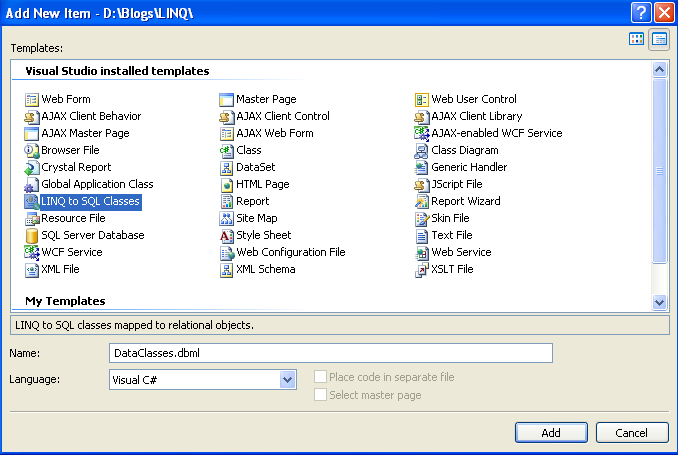Choose the Class Diagram icon
This screenshot has height=455, width=679.
[x=421, y=150]
